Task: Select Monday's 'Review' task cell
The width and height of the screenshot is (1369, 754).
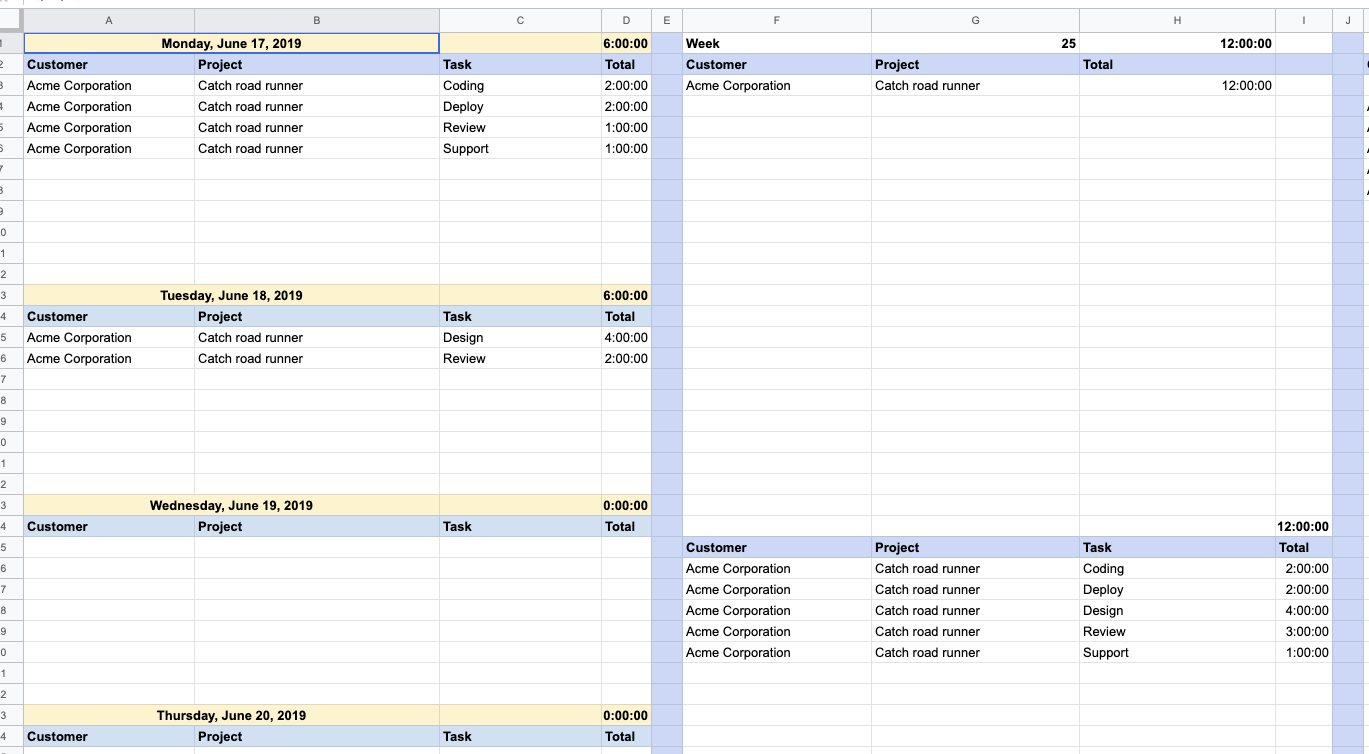Action: pyautogui.click(x=520, y=128)
